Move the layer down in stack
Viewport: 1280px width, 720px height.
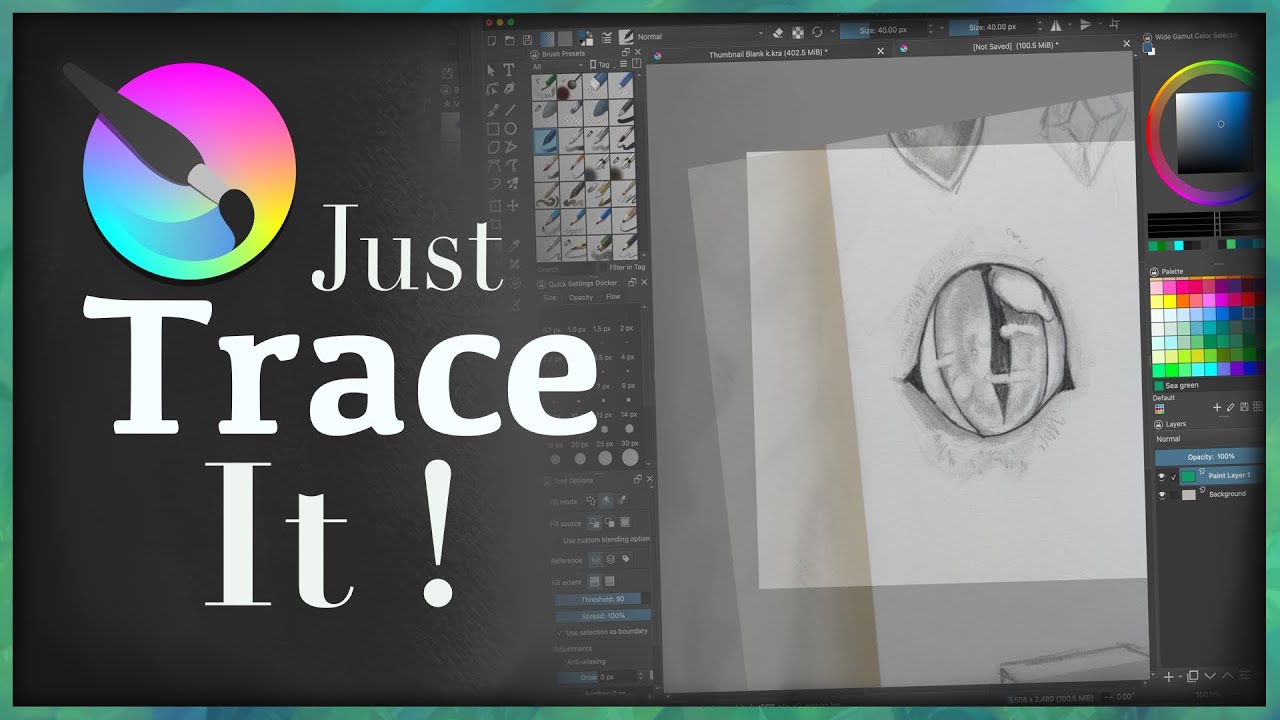(x=1210, y=676)
